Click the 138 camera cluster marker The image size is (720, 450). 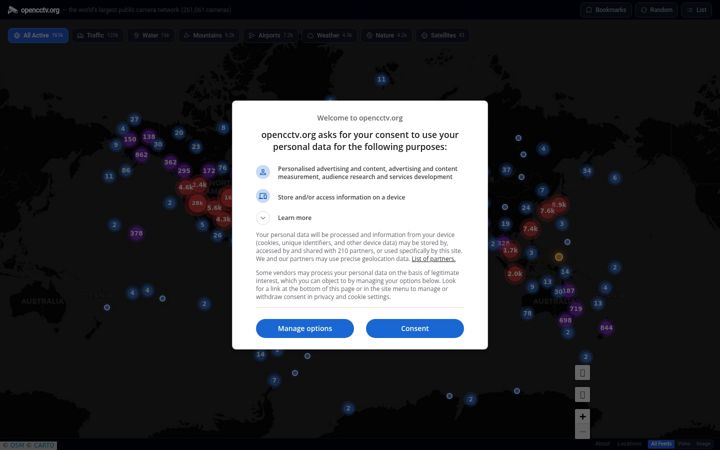click(x=149, y=136)
